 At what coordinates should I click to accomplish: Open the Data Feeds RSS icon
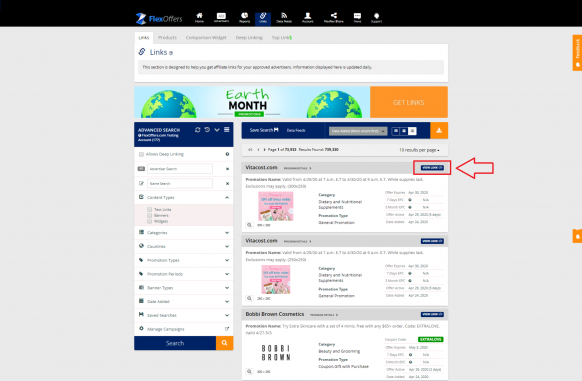(284, 17)
